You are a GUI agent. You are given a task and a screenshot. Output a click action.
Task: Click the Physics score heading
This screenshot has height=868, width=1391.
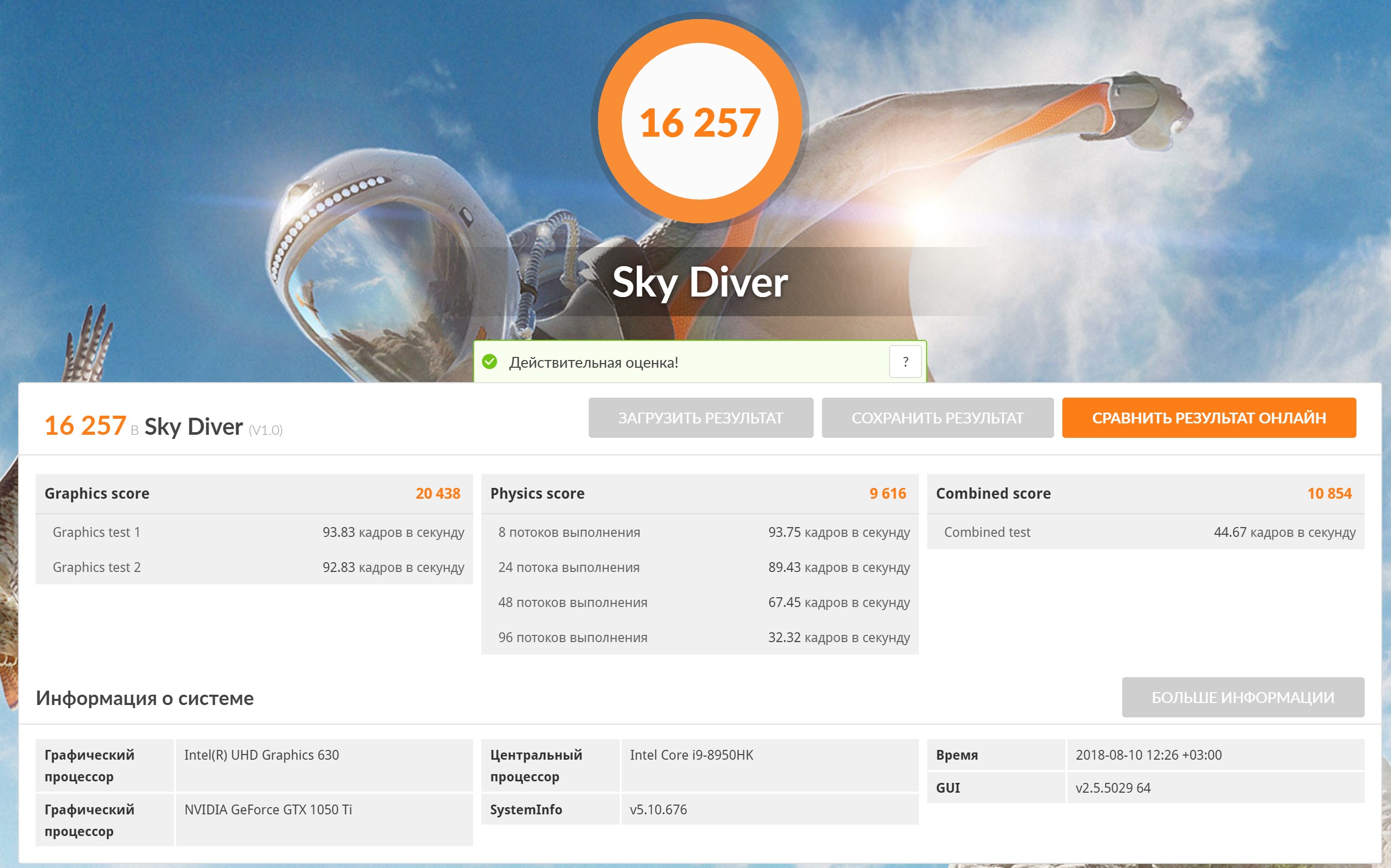[538, 494]
